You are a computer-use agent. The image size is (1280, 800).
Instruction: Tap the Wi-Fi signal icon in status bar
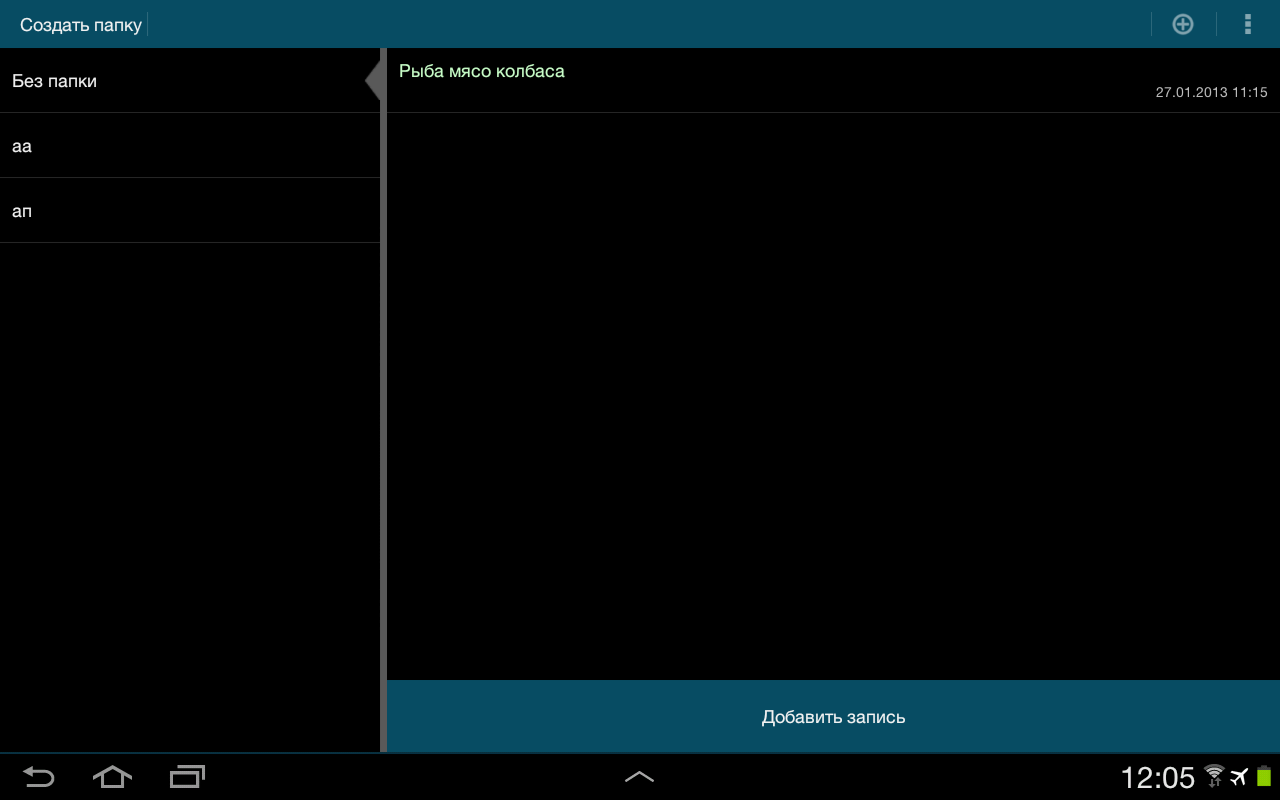[x=1213, y=776]
